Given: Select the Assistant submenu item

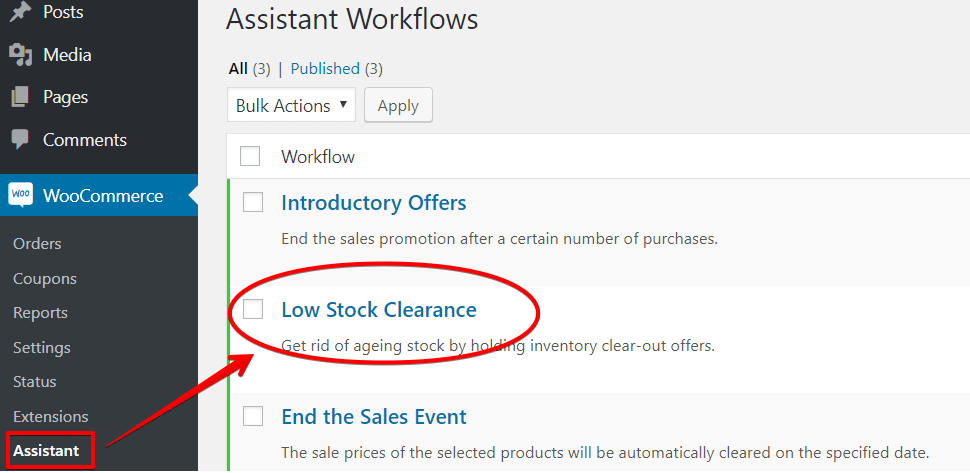Looking at the screenshot, I should 46,451.
